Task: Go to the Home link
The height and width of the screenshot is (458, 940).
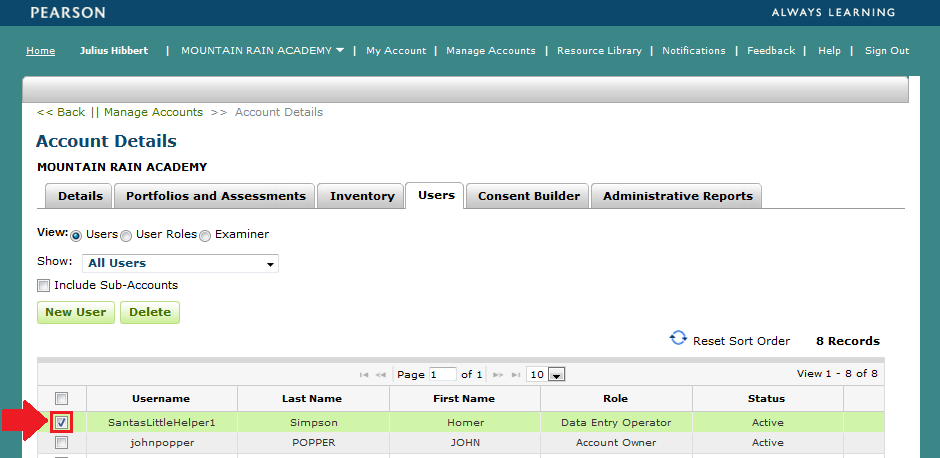Action: (41, 51)
